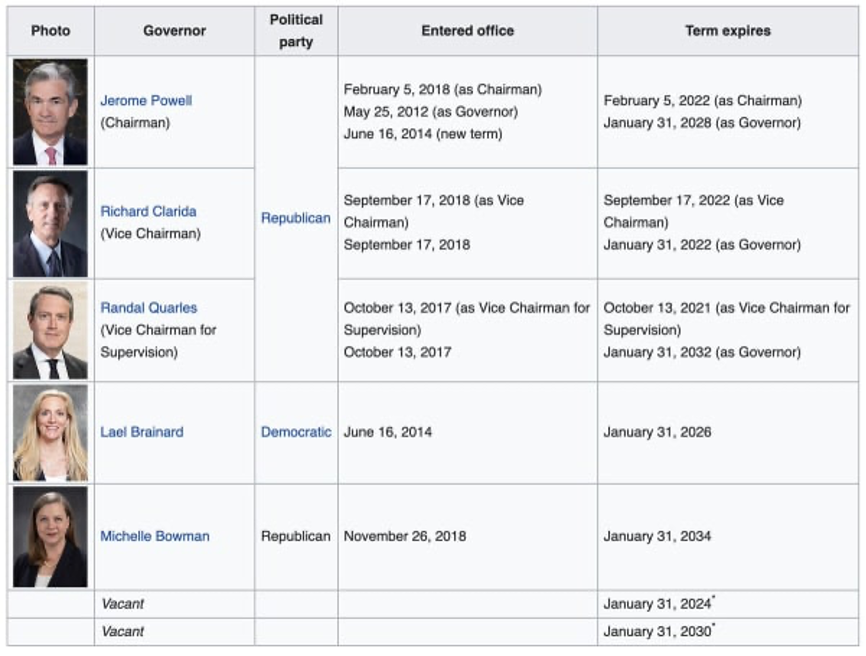The width and height of the screenshot is (866, 656).
Task: Open the Jerome Powell link
Action: [146, 100]
